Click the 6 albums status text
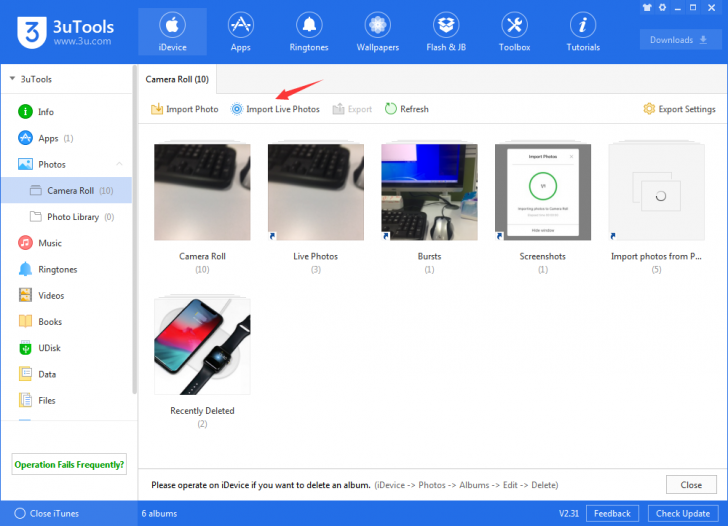This screenshot has height=526, width=728. point(159,513)
